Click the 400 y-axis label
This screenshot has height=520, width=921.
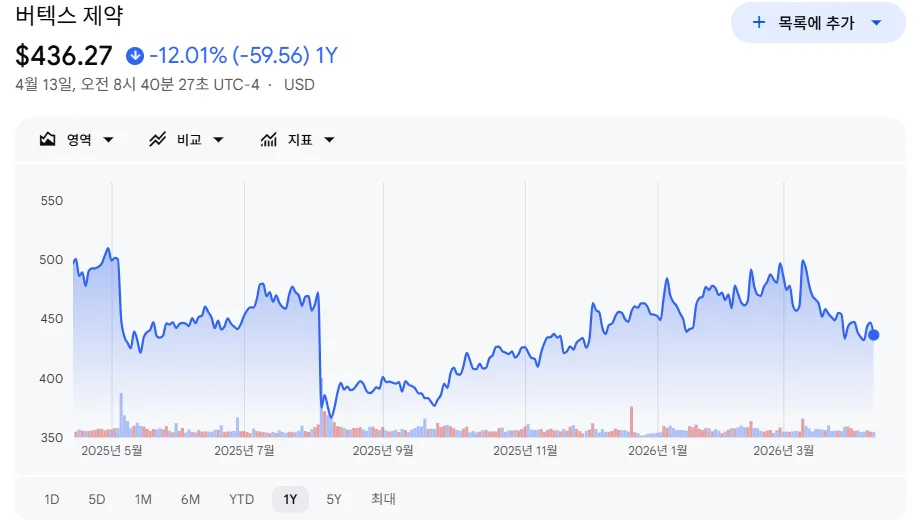(51, 379)
